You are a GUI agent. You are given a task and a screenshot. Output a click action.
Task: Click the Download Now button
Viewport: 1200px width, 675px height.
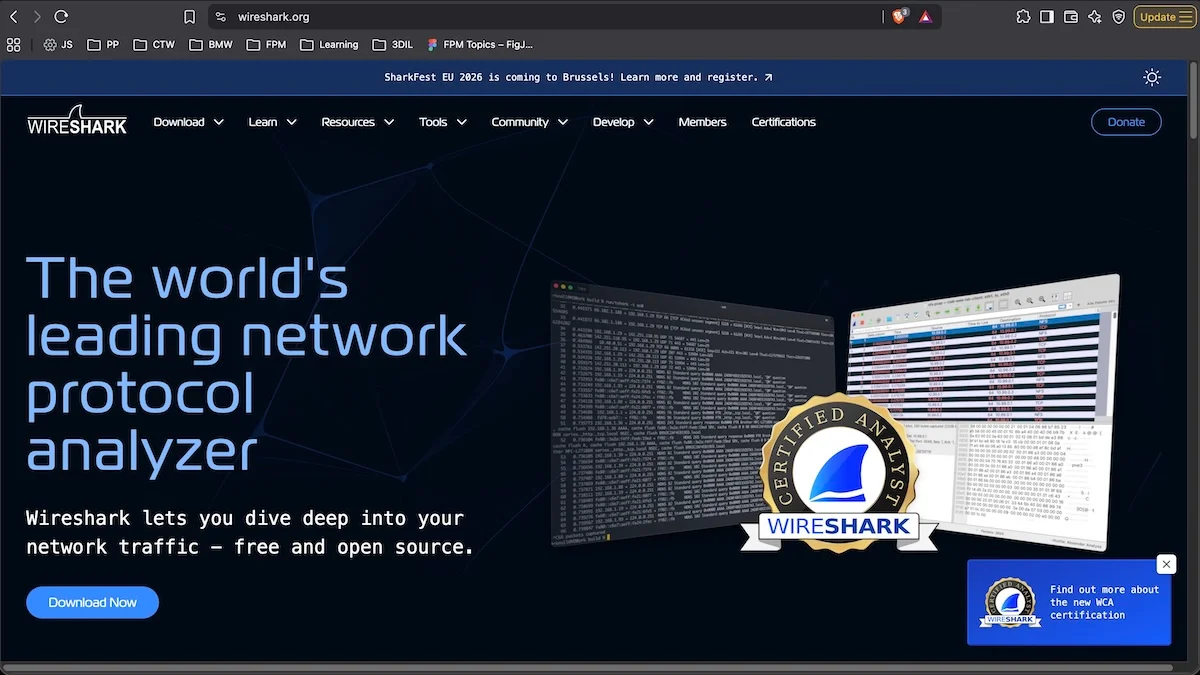[x=93, y=602]
